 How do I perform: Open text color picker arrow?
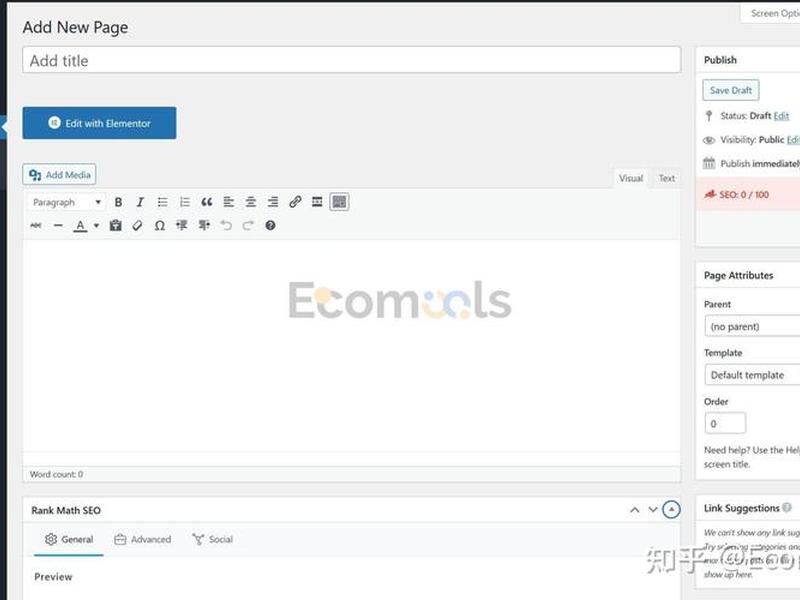(x=96, y=226)
